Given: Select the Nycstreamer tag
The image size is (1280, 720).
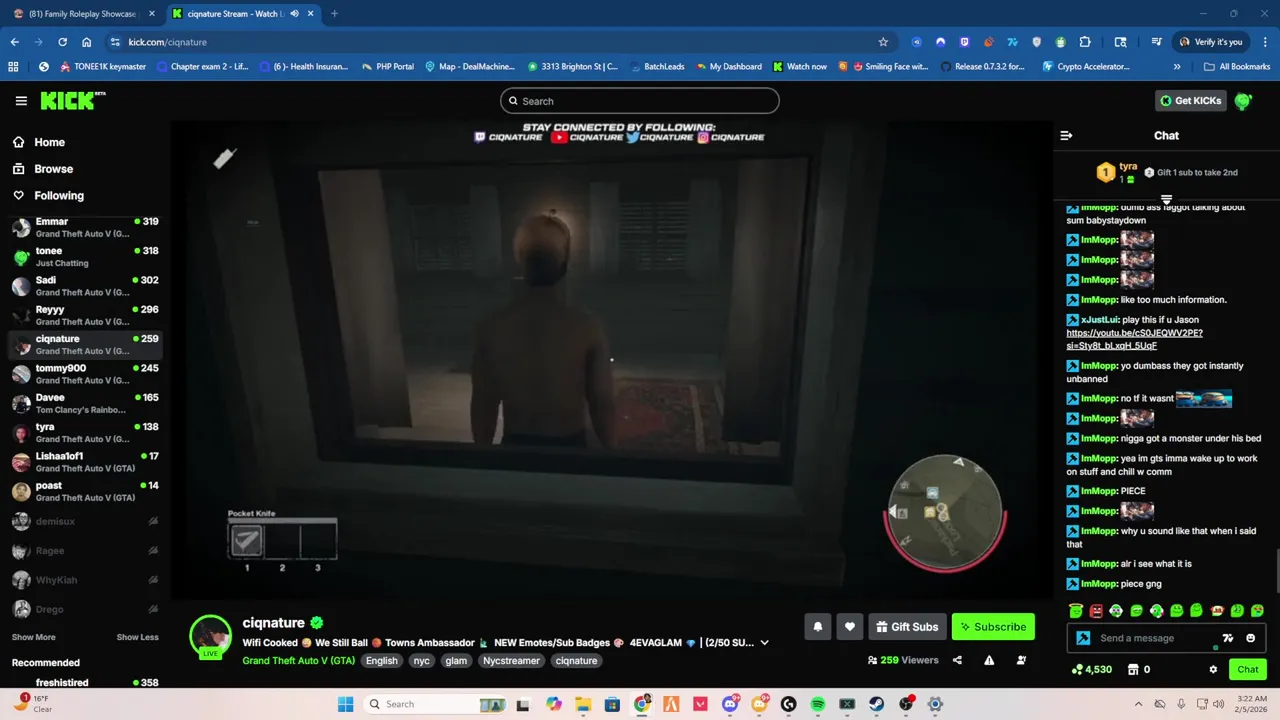Looking at the screenshot, I should click(511, 661).
